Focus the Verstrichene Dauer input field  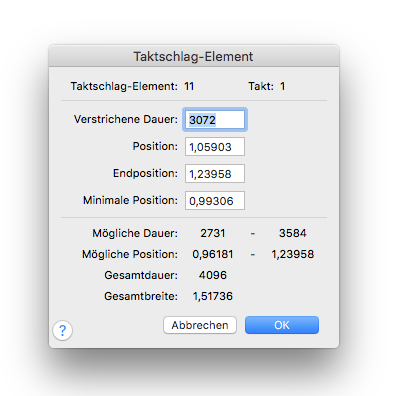click(x=215, y=119)
